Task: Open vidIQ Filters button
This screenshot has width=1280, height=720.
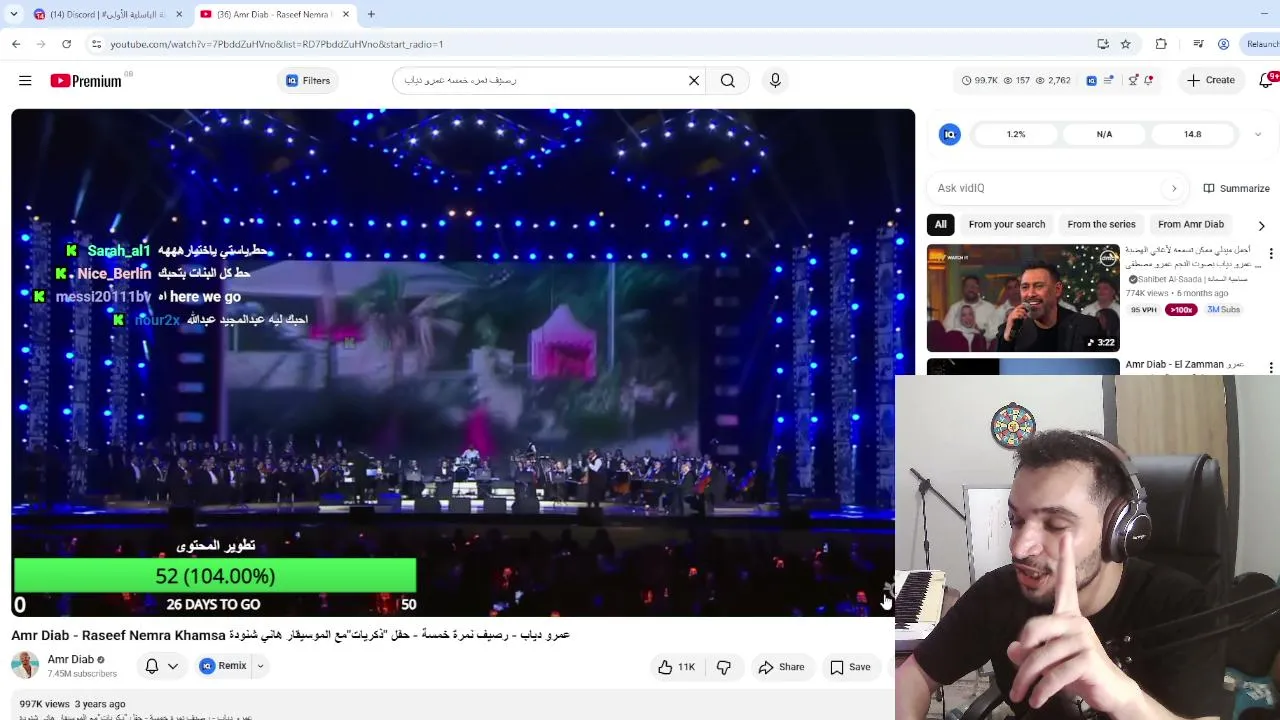Action: 308,81
